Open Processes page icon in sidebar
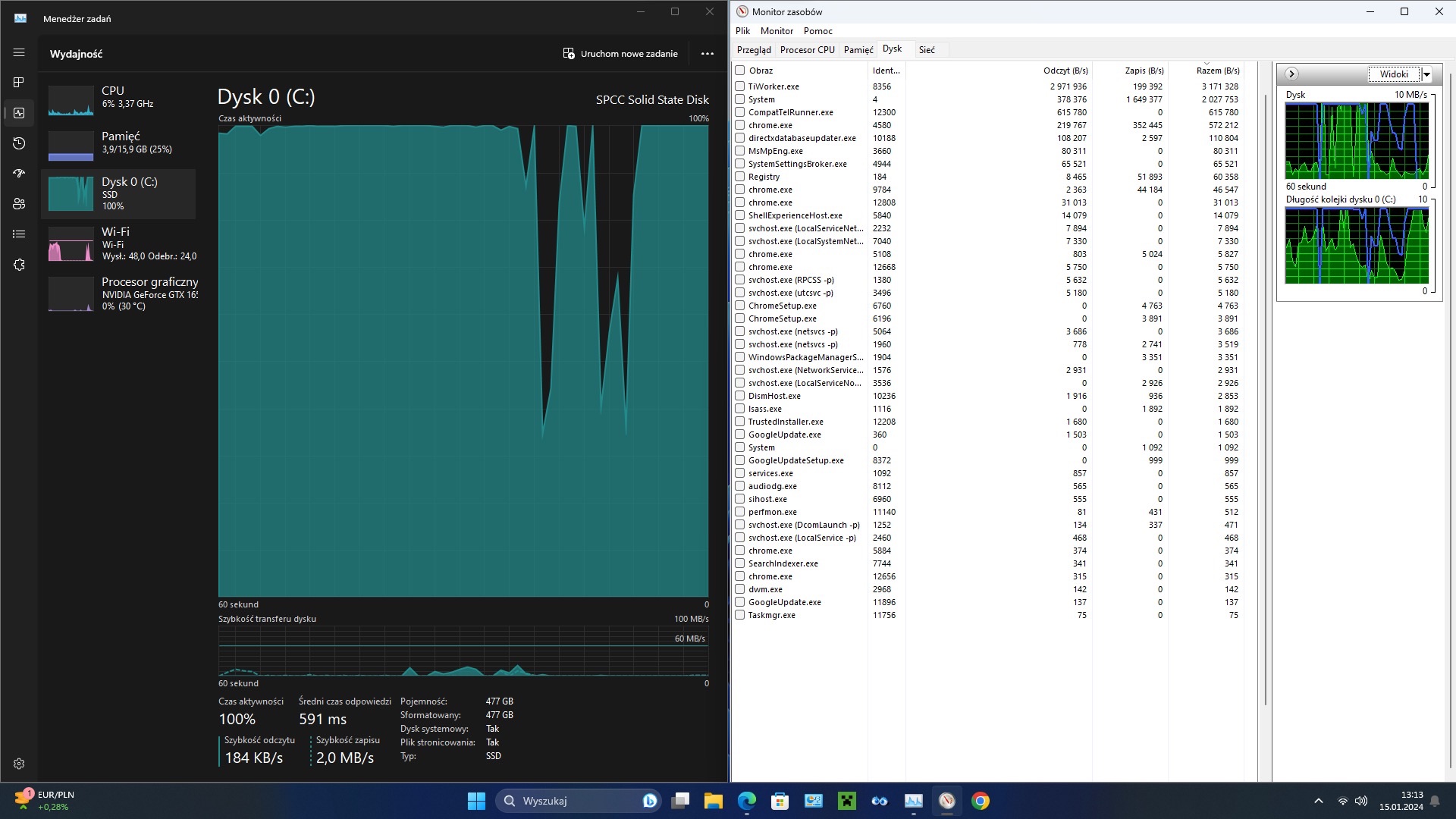1456x819 pixels. point(19,82)
